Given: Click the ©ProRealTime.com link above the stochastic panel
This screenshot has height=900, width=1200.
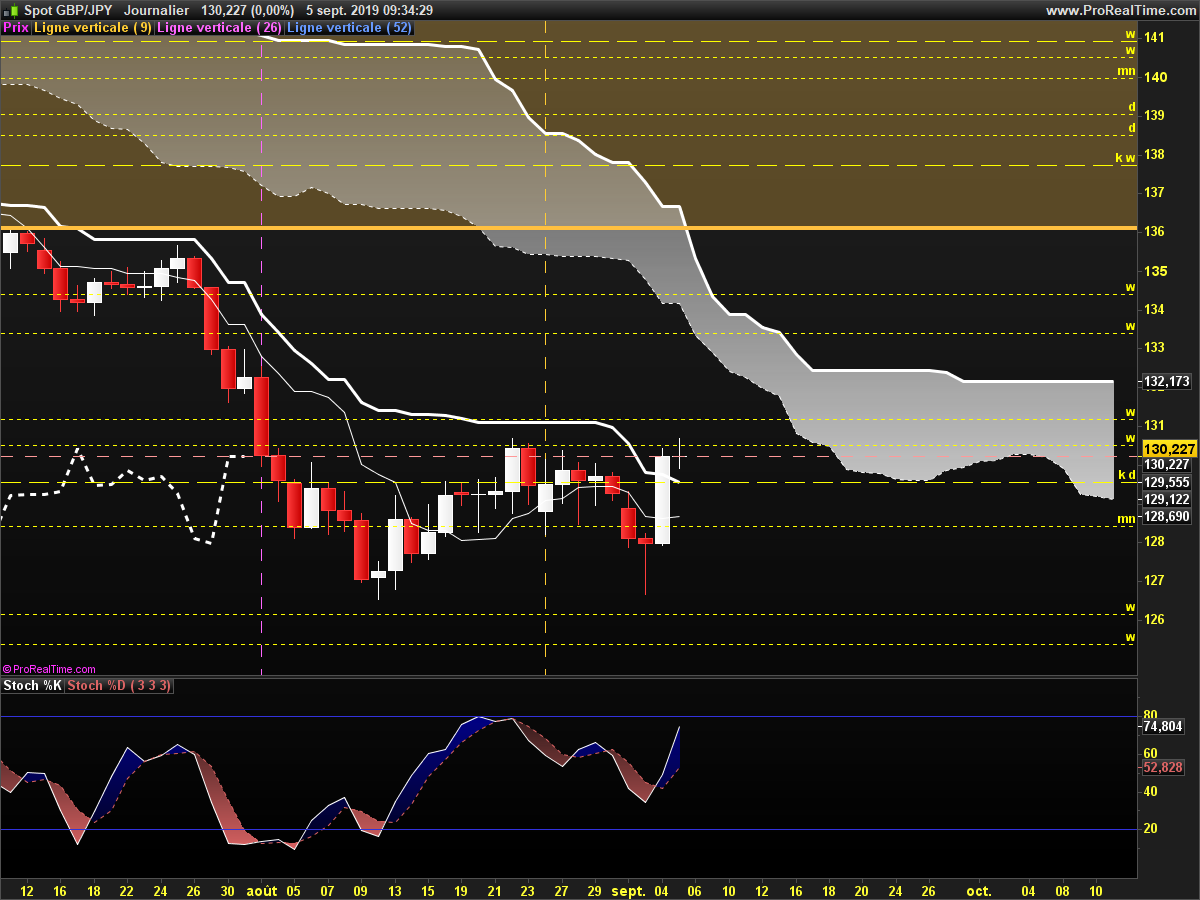Looking at the screenshot, I should click(x=49, y=669).
